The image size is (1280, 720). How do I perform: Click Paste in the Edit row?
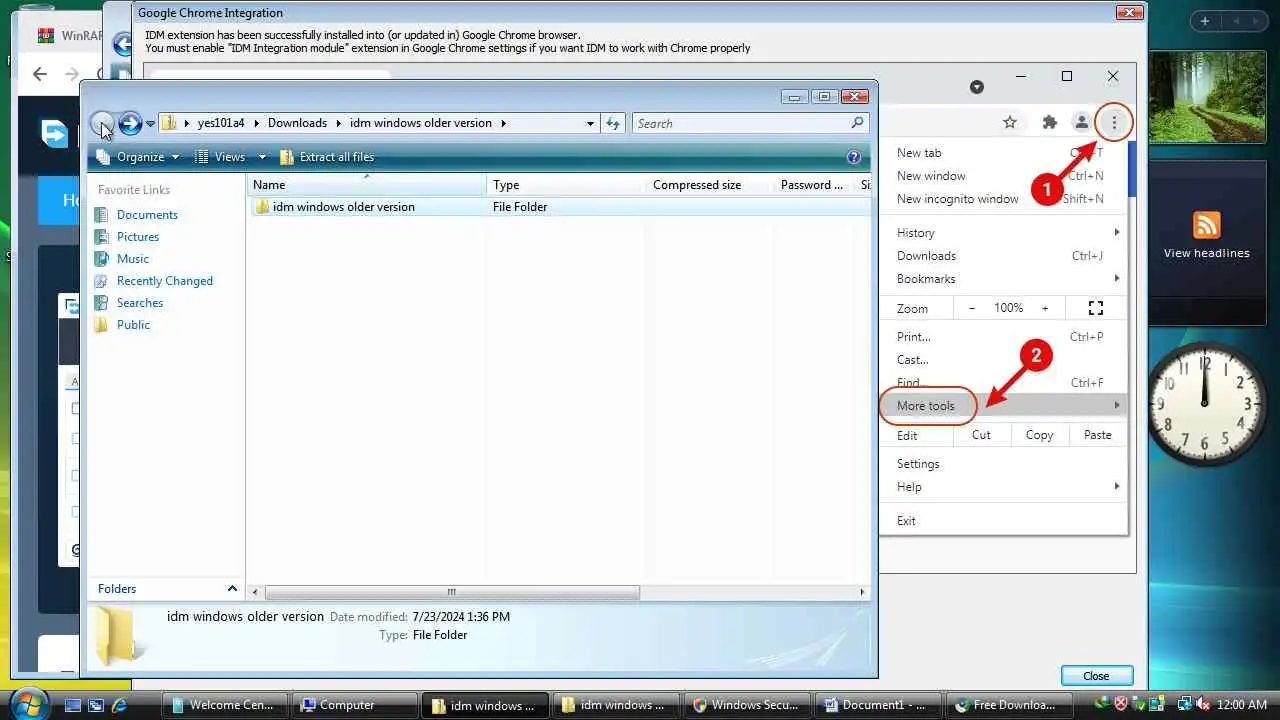click(x=1098, y=435)
